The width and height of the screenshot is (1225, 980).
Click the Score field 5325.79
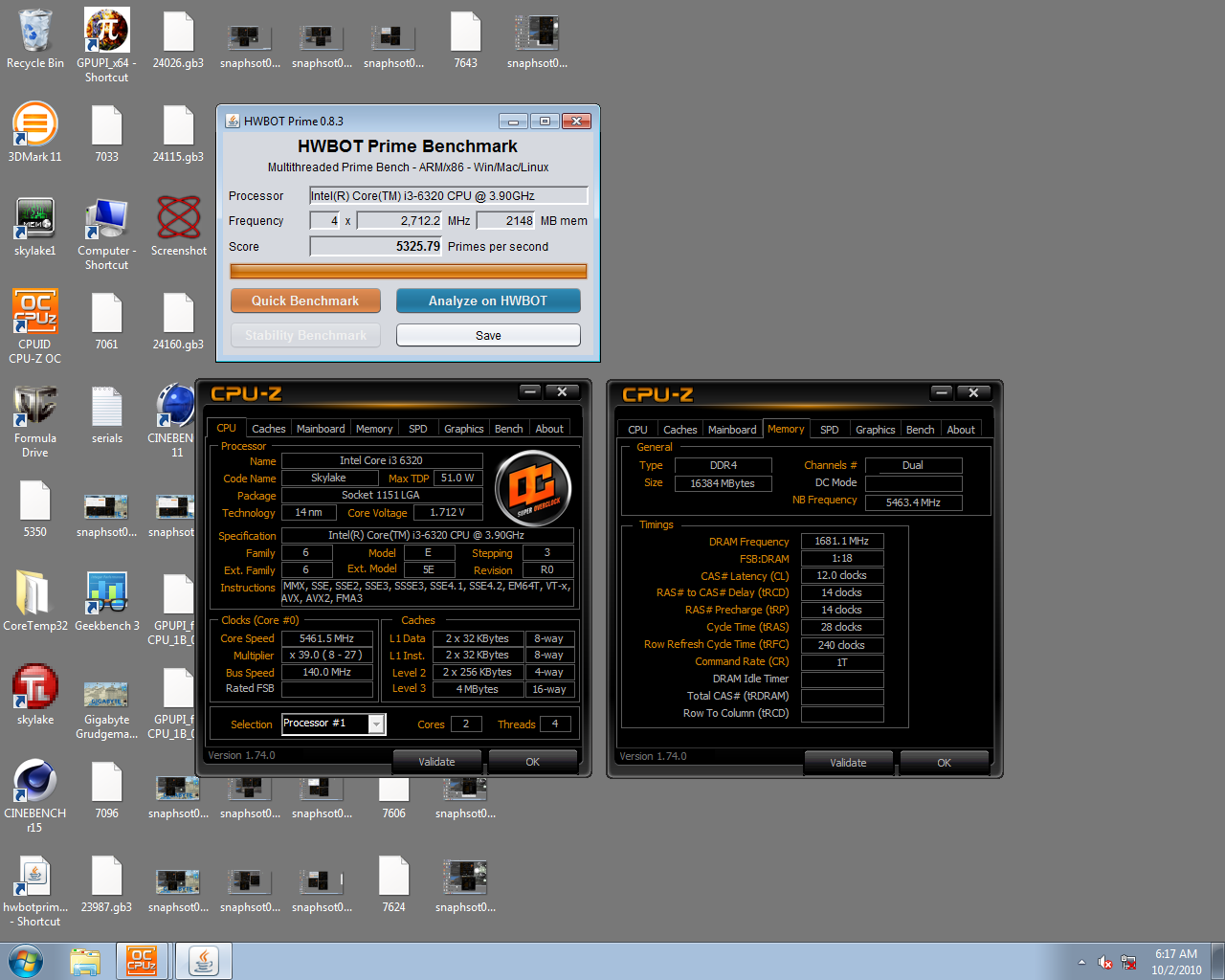pos(376,246)
